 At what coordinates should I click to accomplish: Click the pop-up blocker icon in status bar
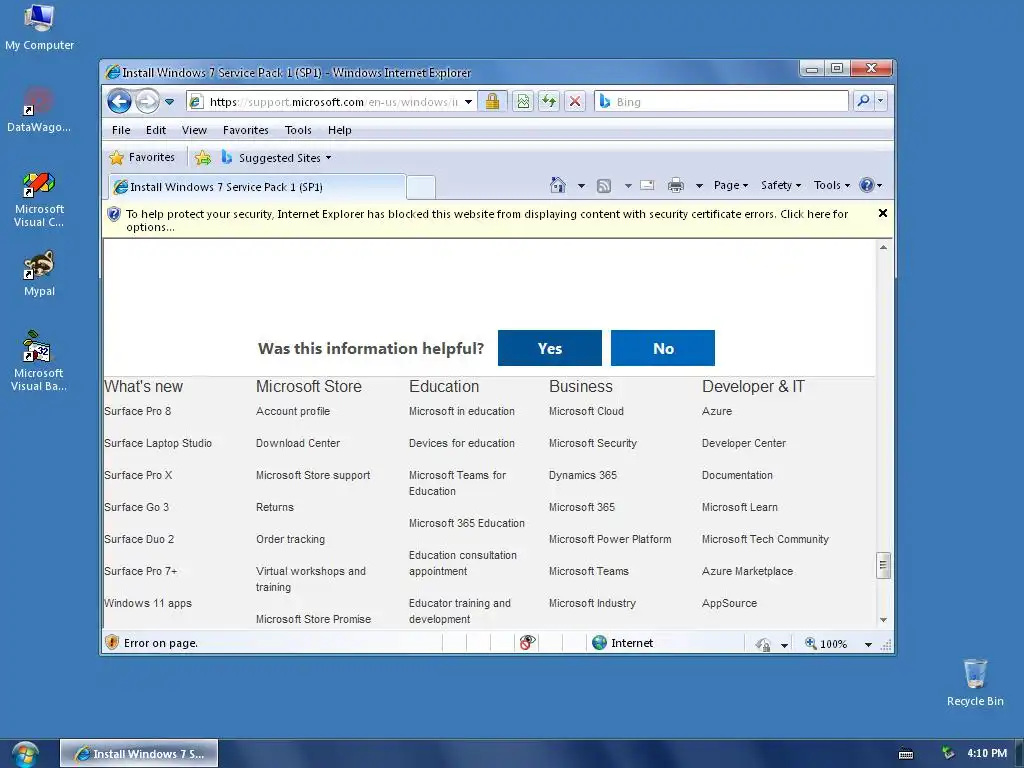527,643
